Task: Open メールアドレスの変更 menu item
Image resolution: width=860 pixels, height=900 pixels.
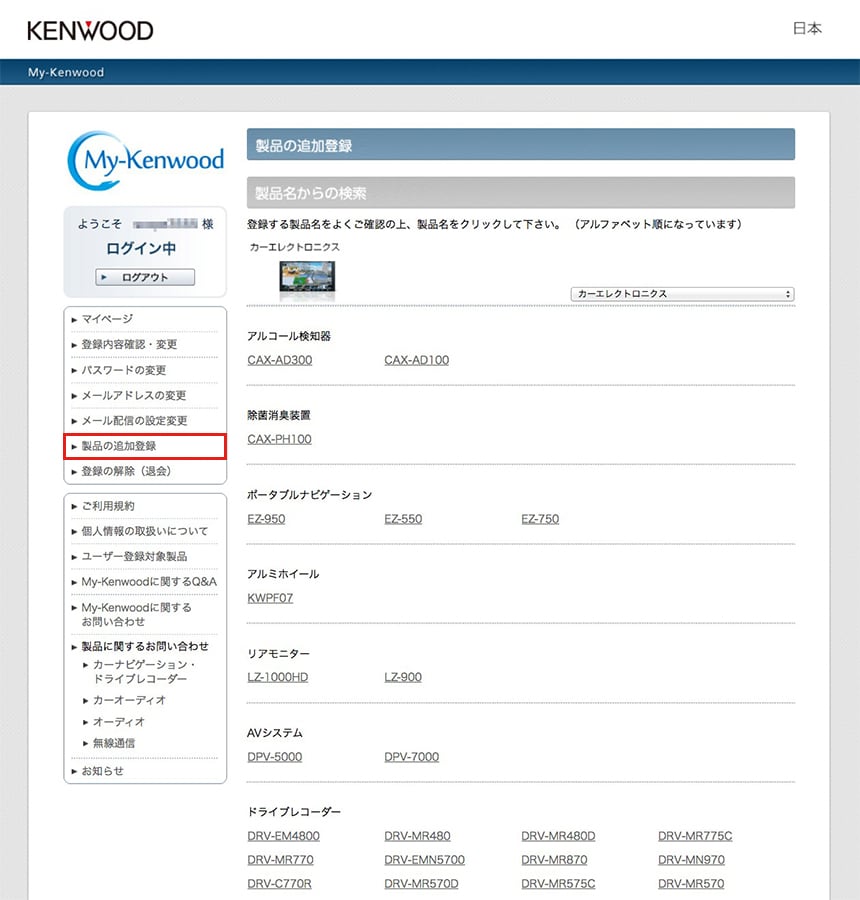Action: click(133, 396)
